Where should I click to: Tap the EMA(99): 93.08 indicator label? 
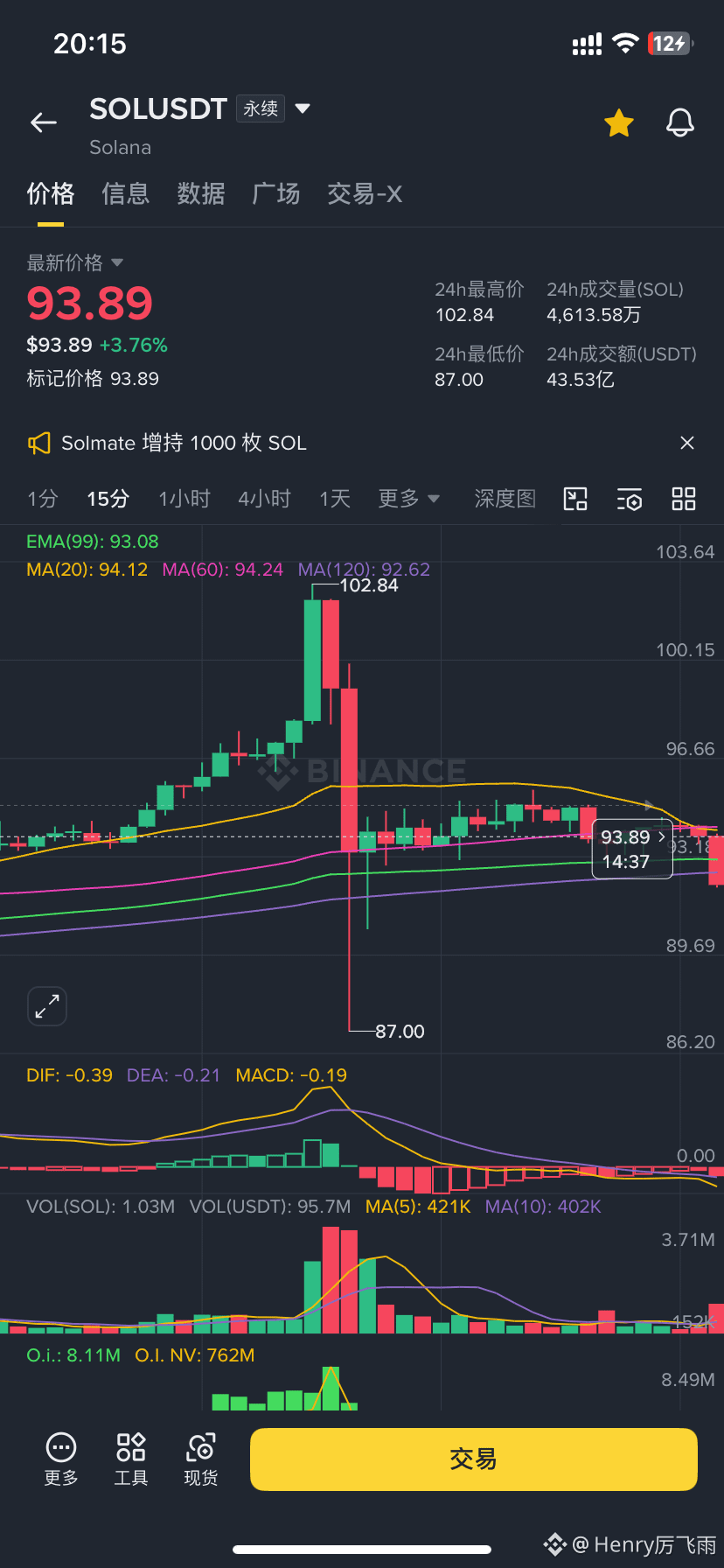coord(93,542)
